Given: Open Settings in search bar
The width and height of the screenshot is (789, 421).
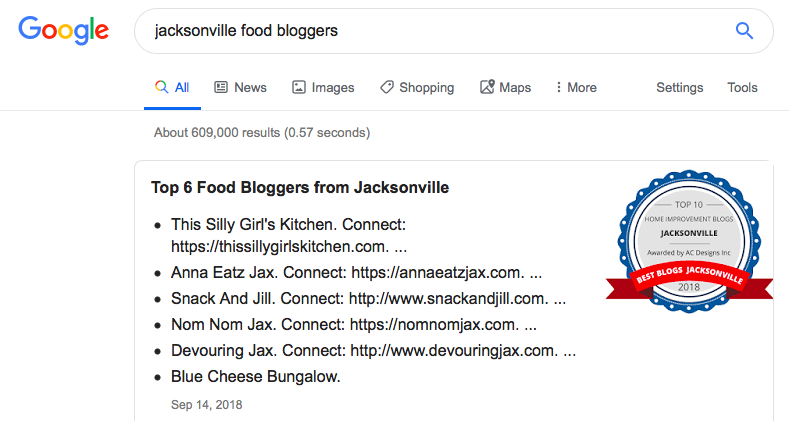Looking at the screenshot, I should 679,88.
